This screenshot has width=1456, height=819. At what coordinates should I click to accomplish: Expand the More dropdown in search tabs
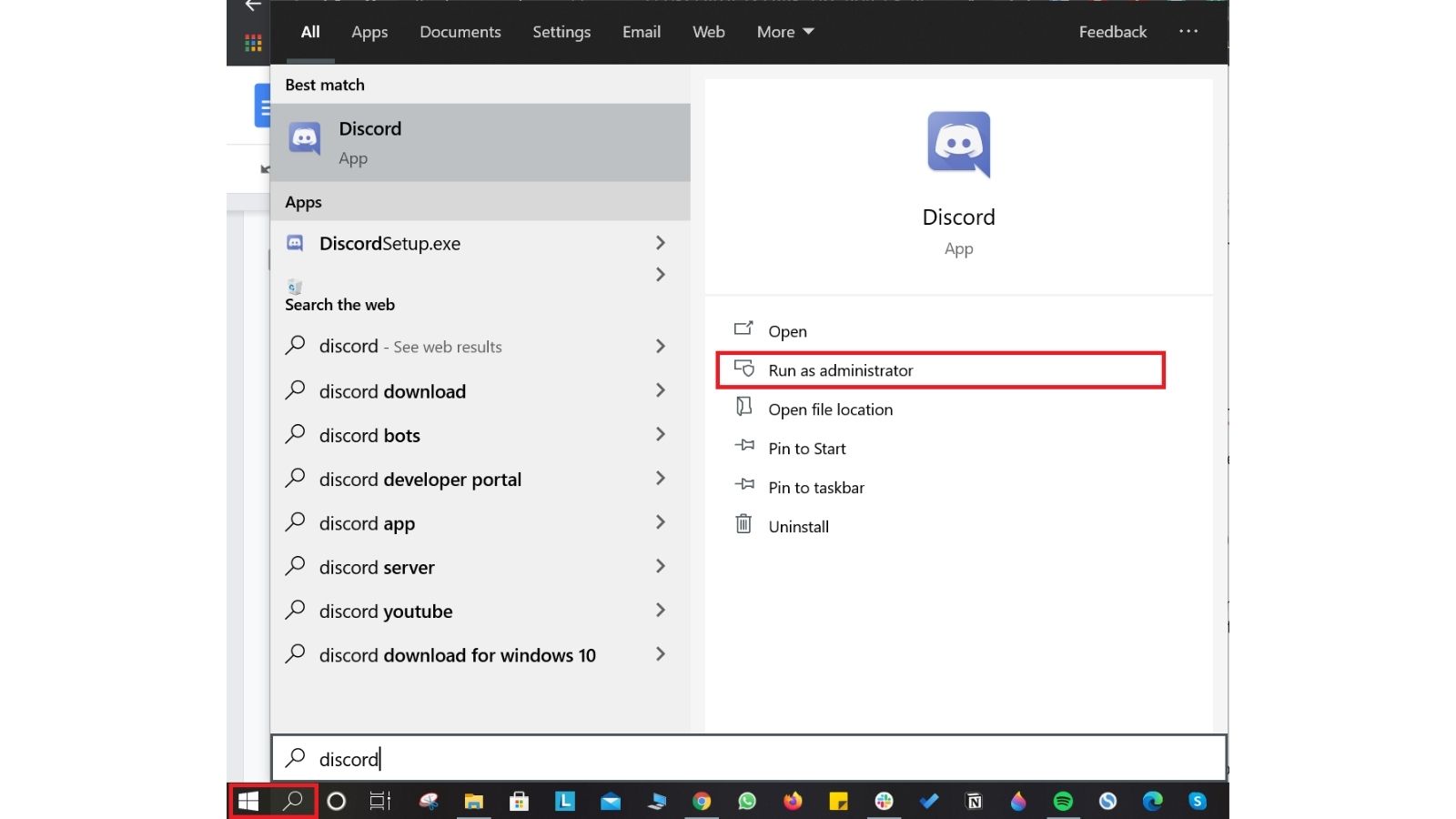tap(785, 32)
